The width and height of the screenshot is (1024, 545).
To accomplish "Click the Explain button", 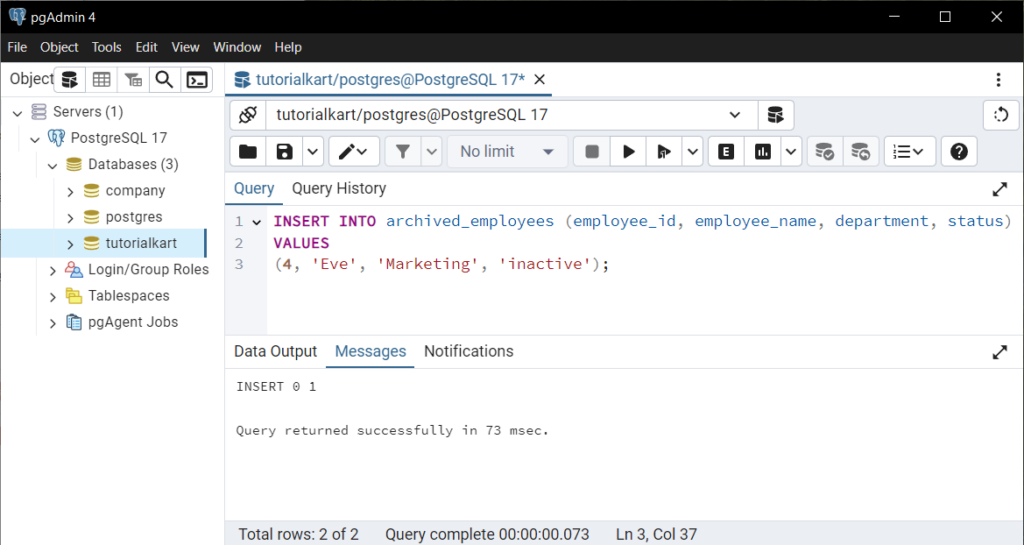I will pyautogui.click(x=726, y=152).
